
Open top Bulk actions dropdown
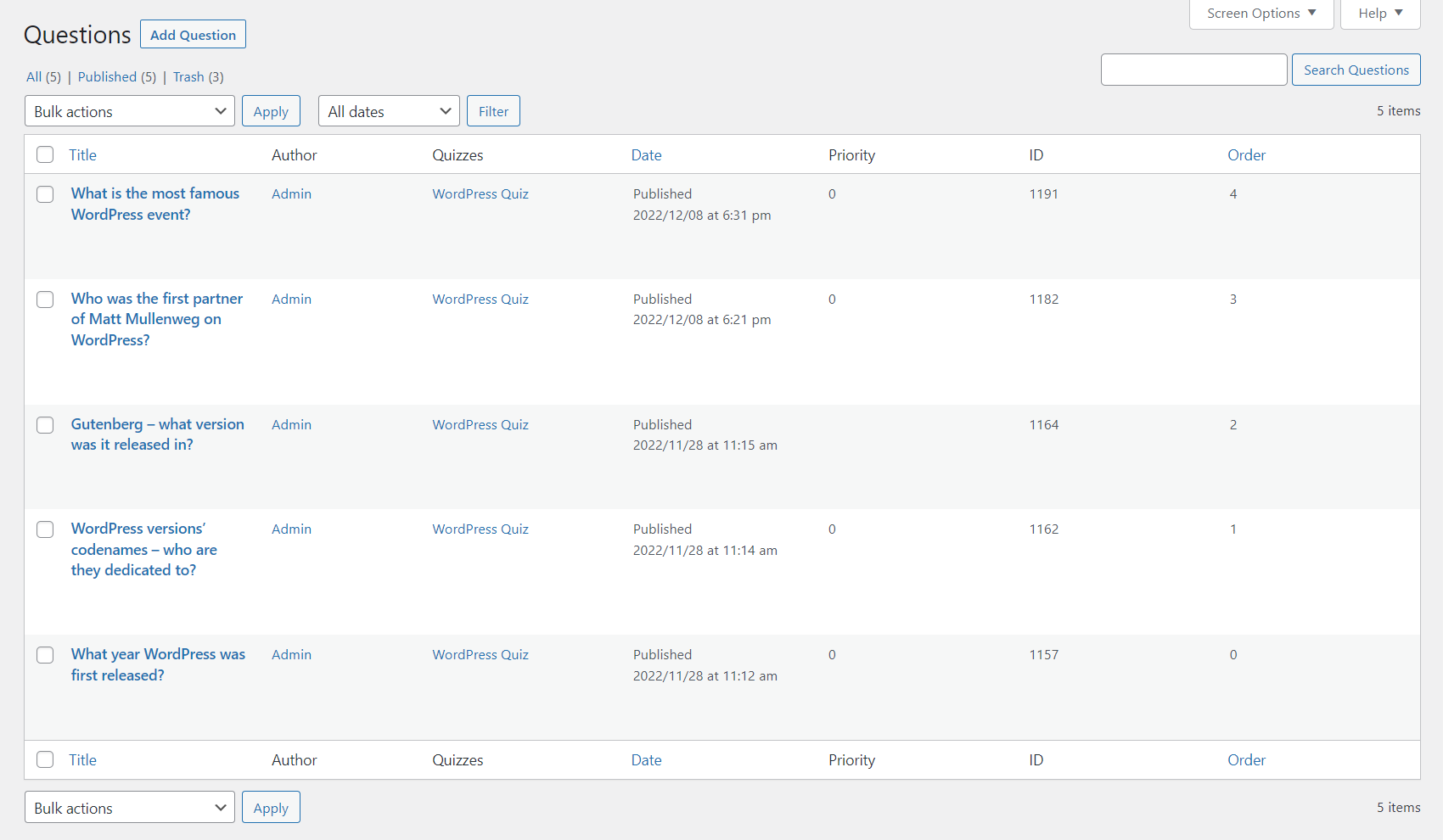[x=130, y=111]
